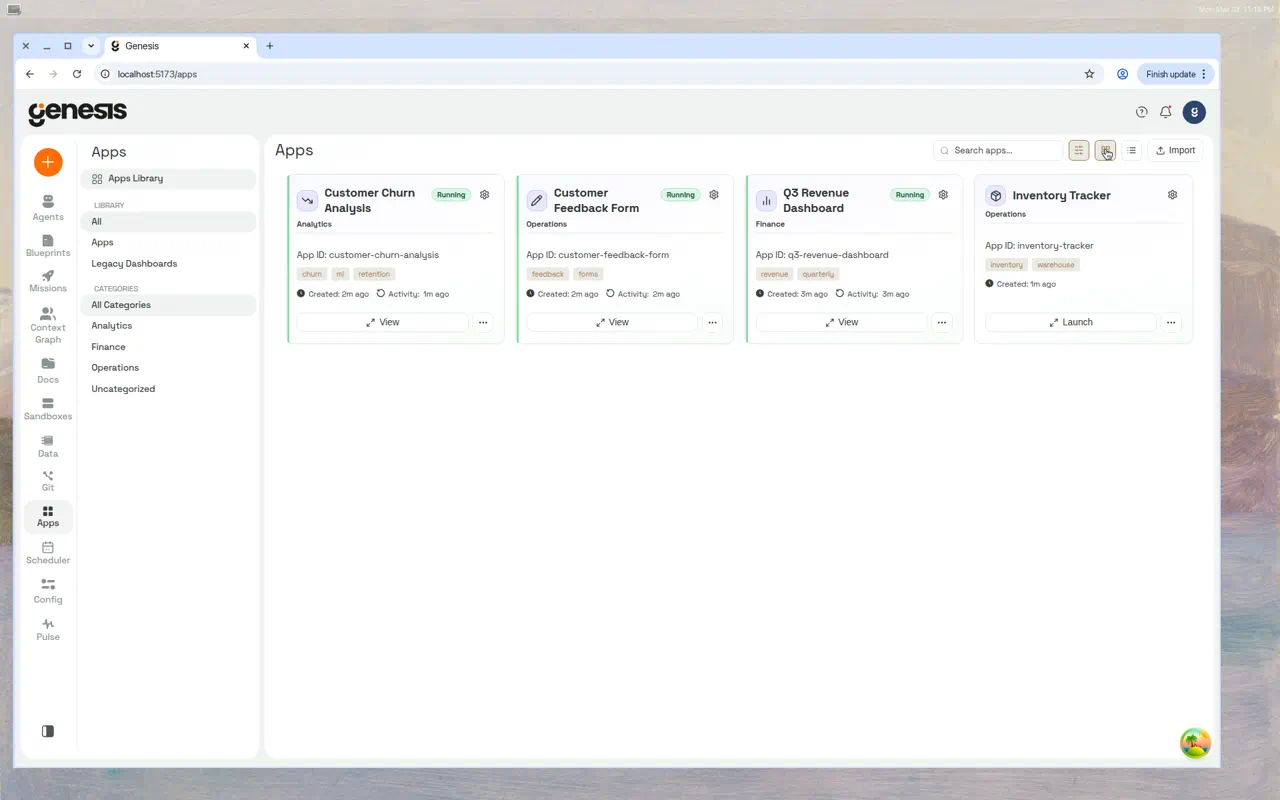
Task: Open Config in the sidebar
Action: [x=48, y=591]
